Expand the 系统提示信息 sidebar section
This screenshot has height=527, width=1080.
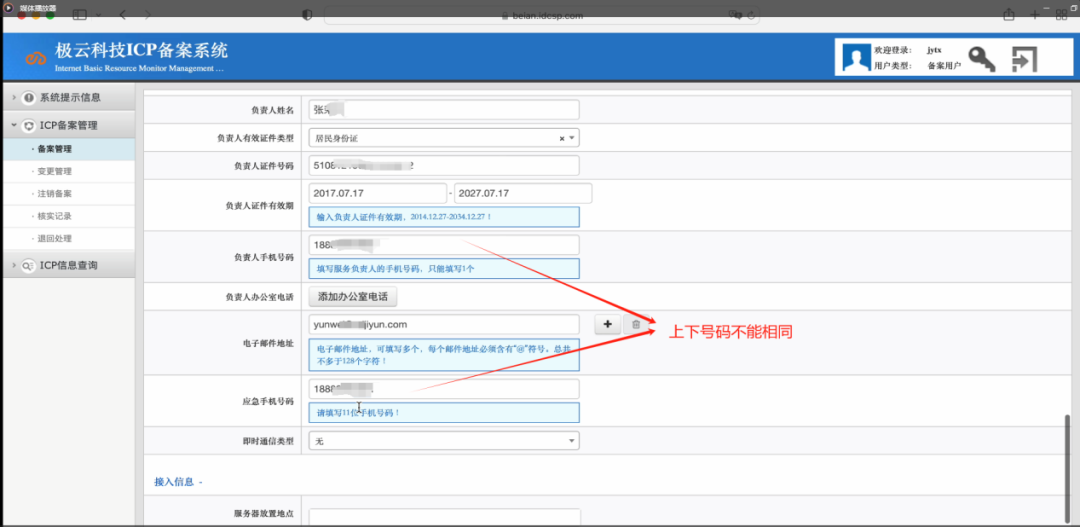68,98
